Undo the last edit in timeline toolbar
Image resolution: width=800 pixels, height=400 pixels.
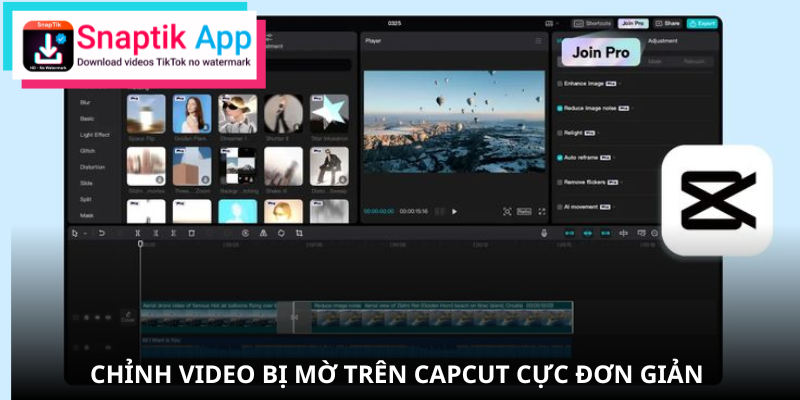102,233
